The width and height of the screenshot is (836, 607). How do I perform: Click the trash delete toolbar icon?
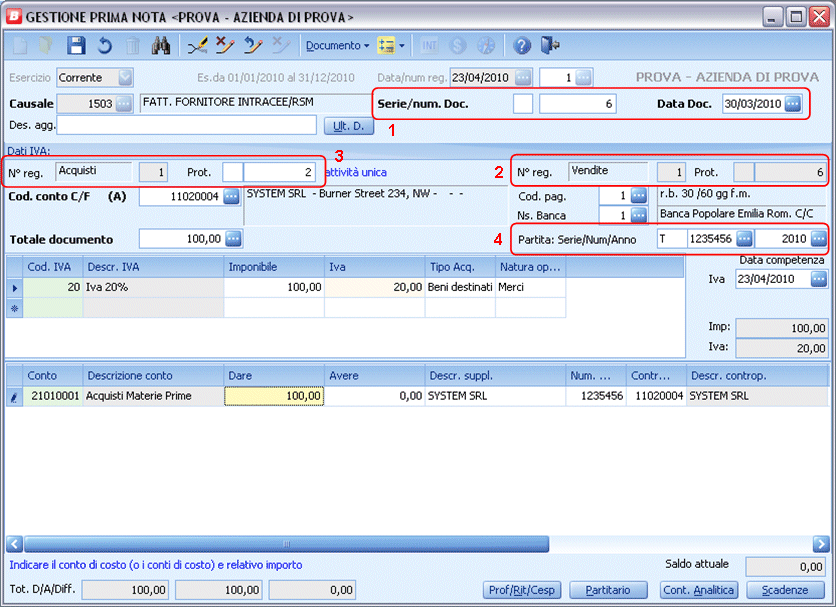pos(133,46)
